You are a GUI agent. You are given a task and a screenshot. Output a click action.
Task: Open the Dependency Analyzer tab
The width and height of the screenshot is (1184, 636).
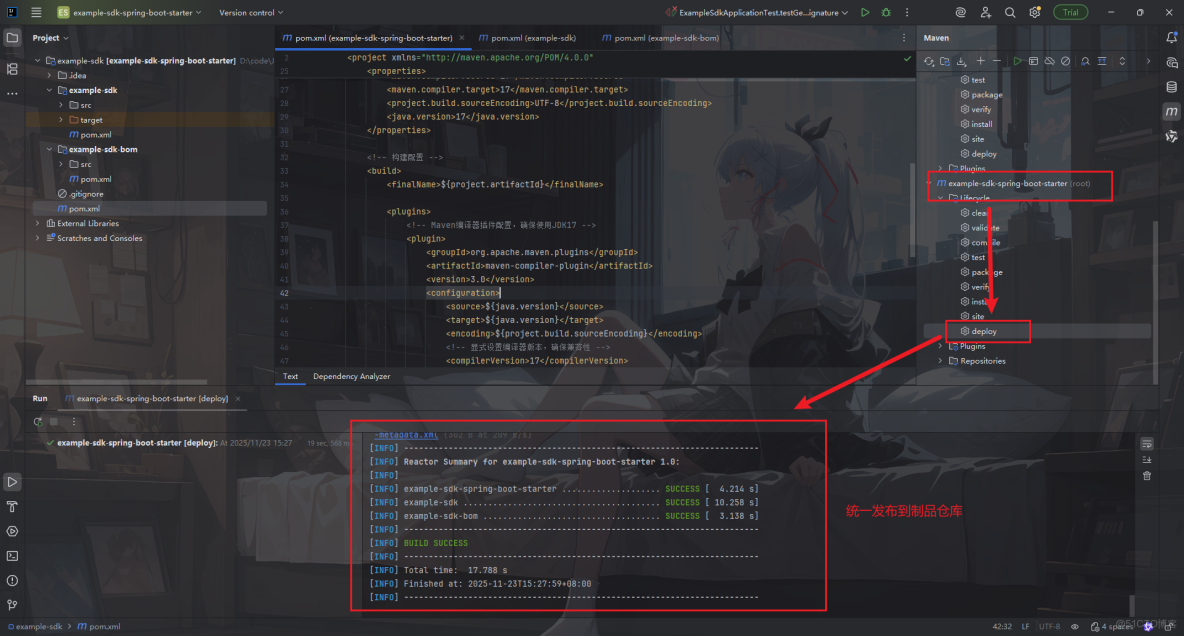[351, 377]
